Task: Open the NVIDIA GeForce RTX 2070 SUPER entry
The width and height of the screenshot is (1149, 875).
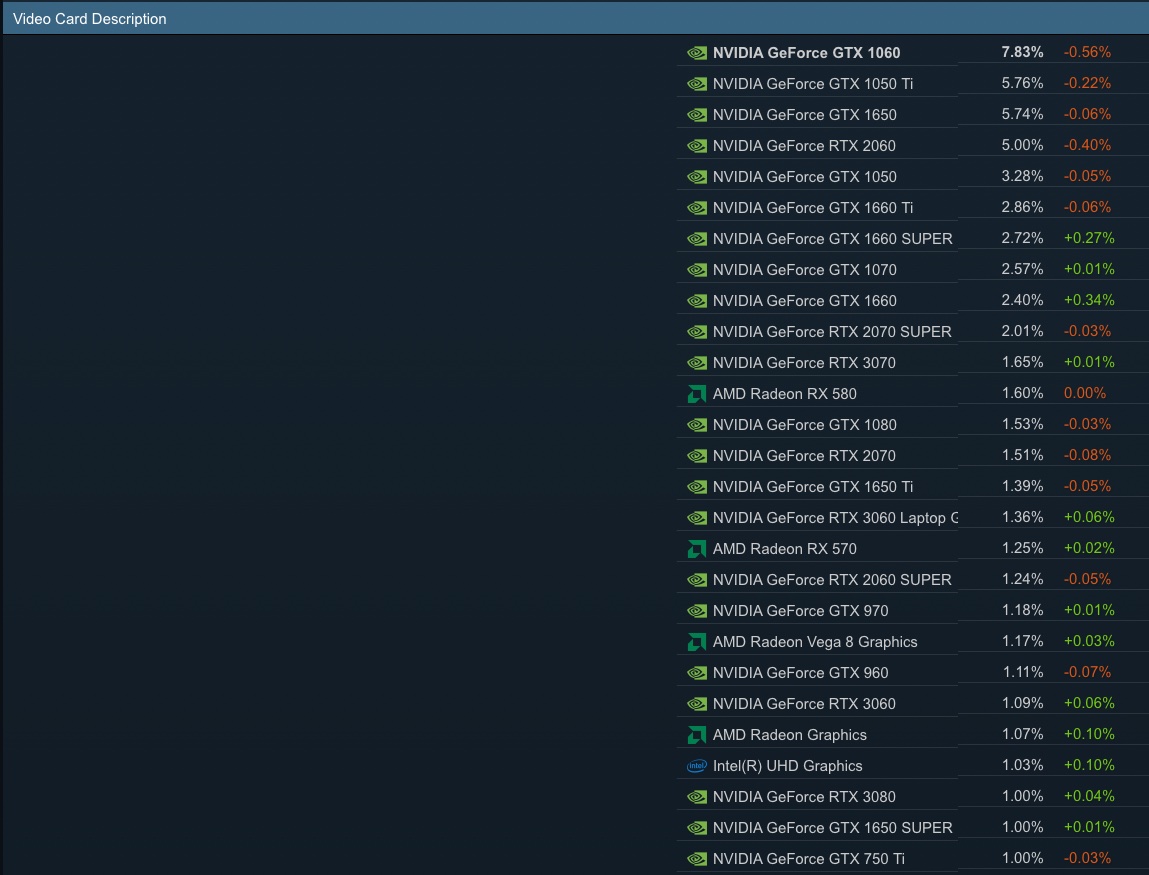Action: click(831, 331)
